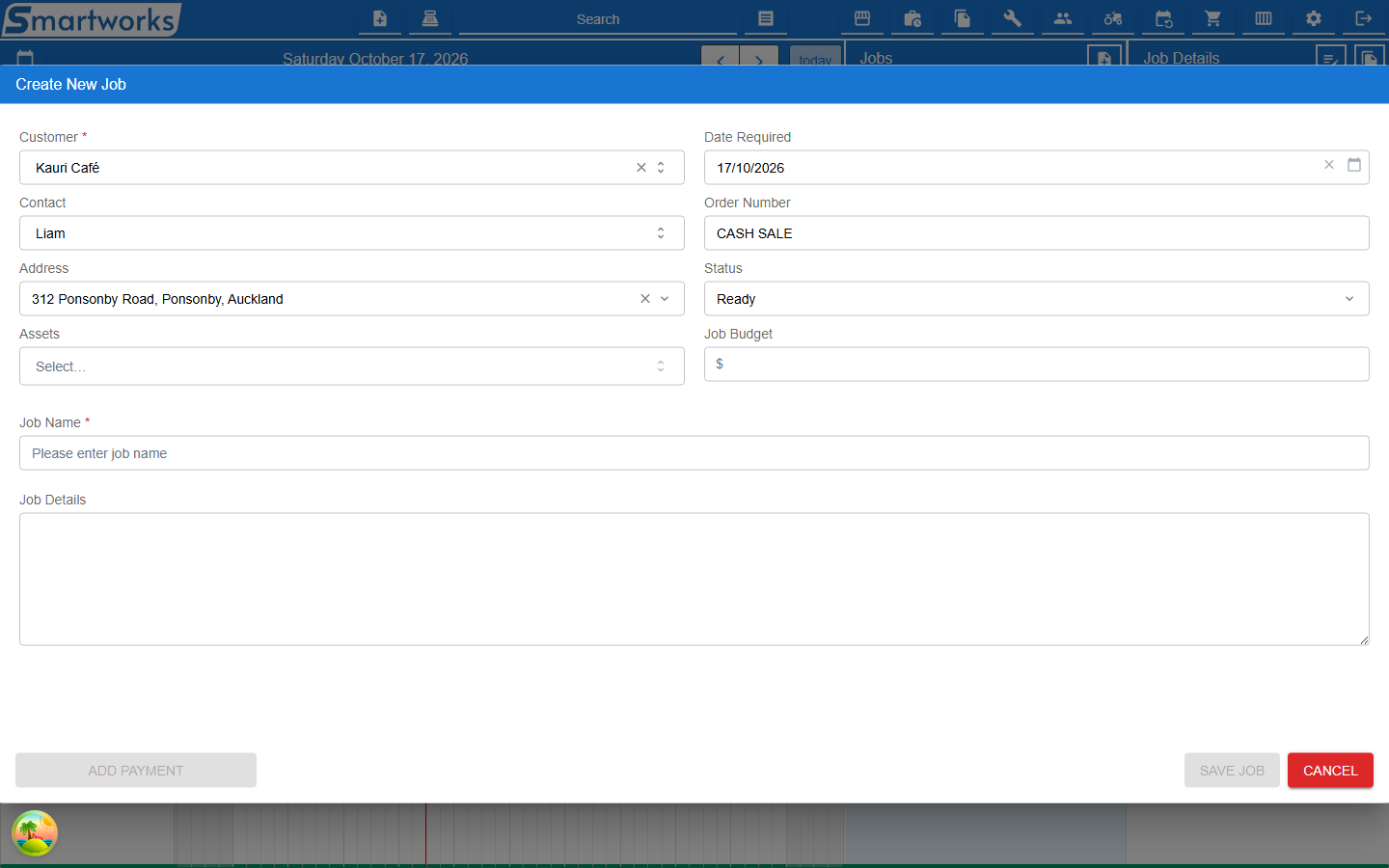Click the beach island avatar icon
Image resolution: width=1389 pixels, height=868 pixels.
tap(35, 833)
